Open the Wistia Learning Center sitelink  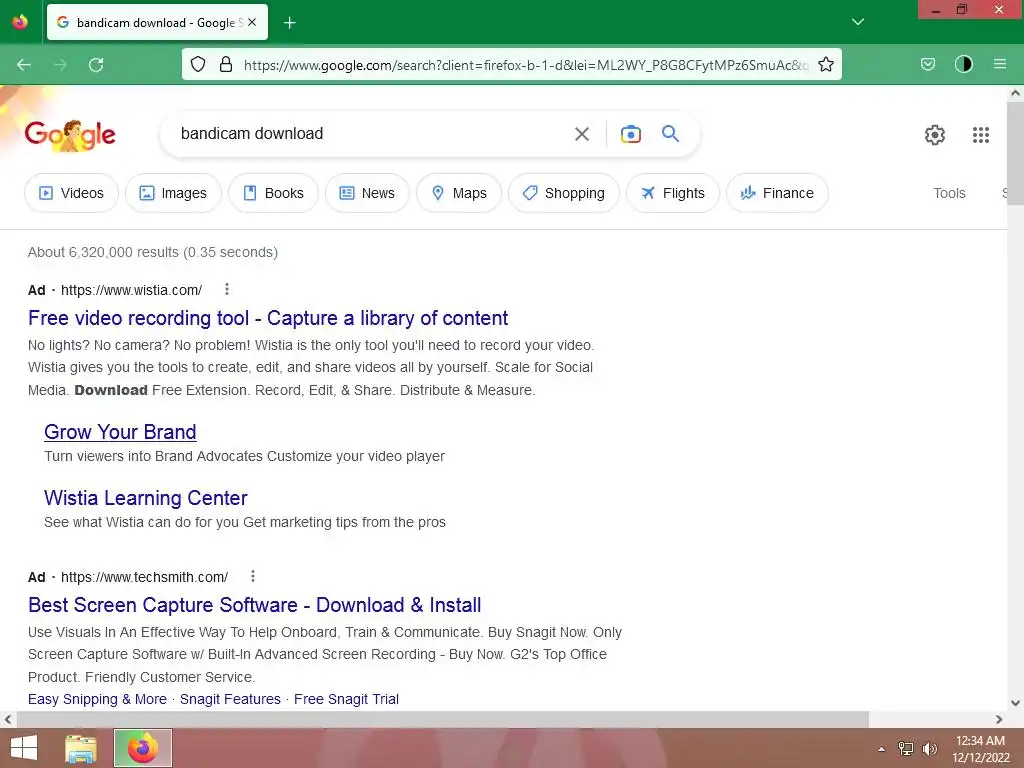[146, 498]
